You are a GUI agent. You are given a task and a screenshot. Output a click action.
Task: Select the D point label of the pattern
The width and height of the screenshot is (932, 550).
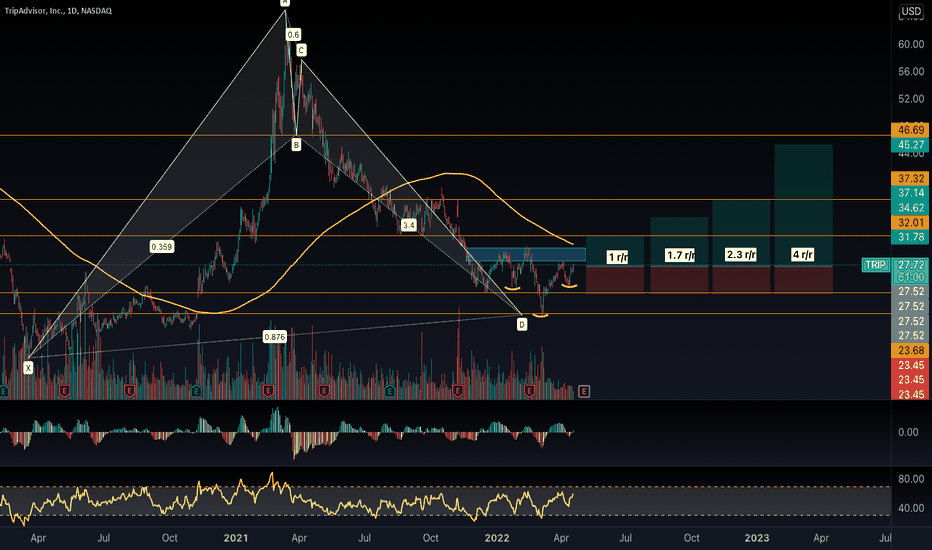click(521, 325)
